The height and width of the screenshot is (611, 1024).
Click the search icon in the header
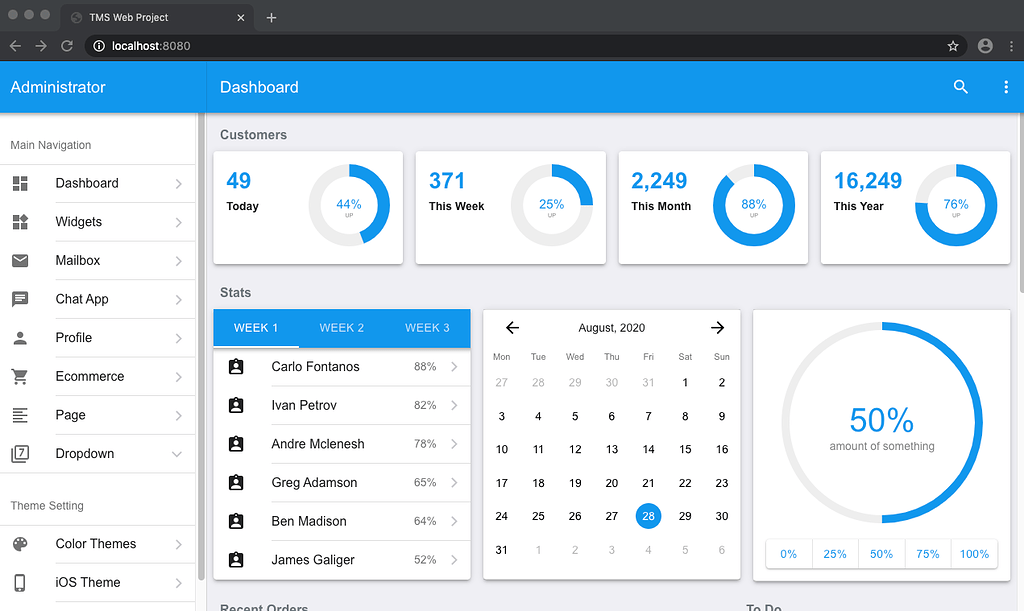[960, 87]
